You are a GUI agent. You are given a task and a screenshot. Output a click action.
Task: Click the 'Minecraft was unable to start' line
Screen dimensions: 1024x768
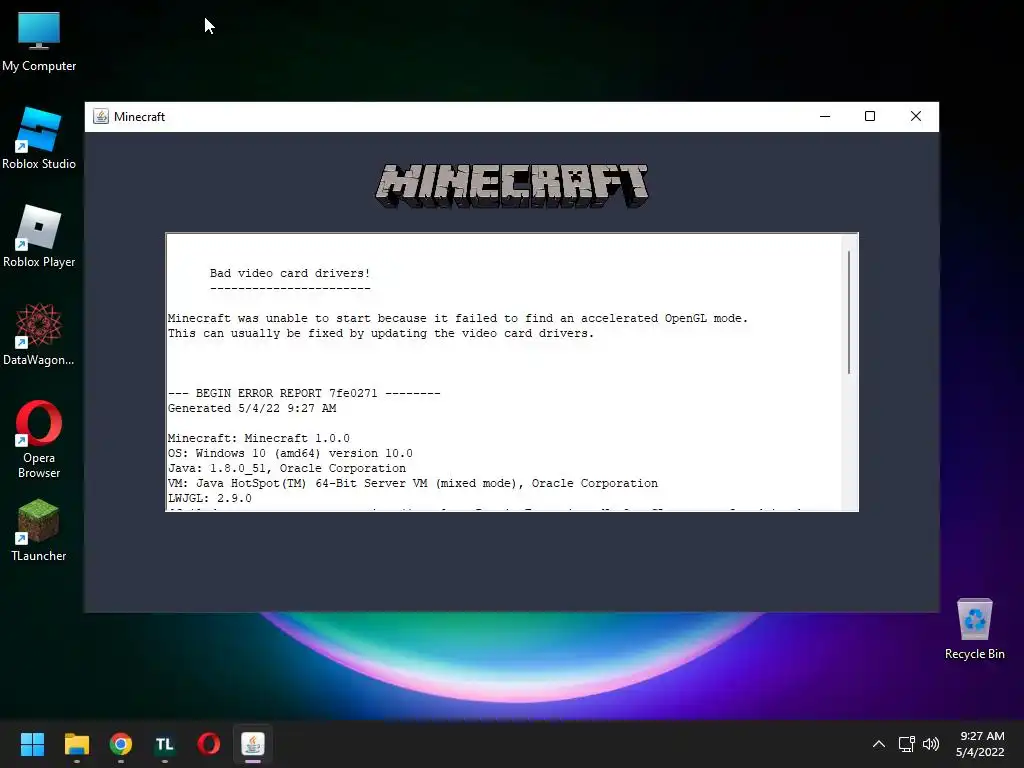click(458, 318)
